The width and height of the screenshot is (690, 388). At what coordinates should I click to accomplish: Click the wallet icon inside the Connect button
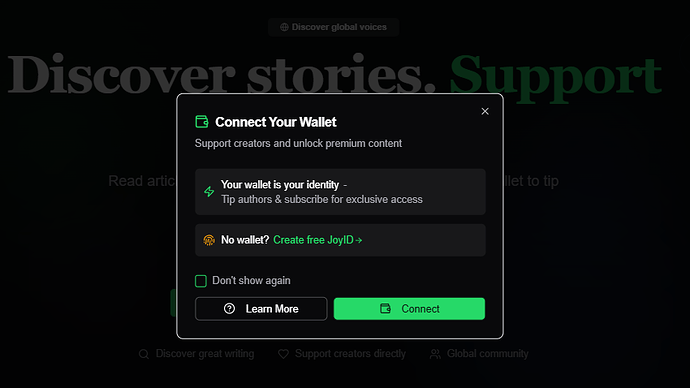pos(385,308)
